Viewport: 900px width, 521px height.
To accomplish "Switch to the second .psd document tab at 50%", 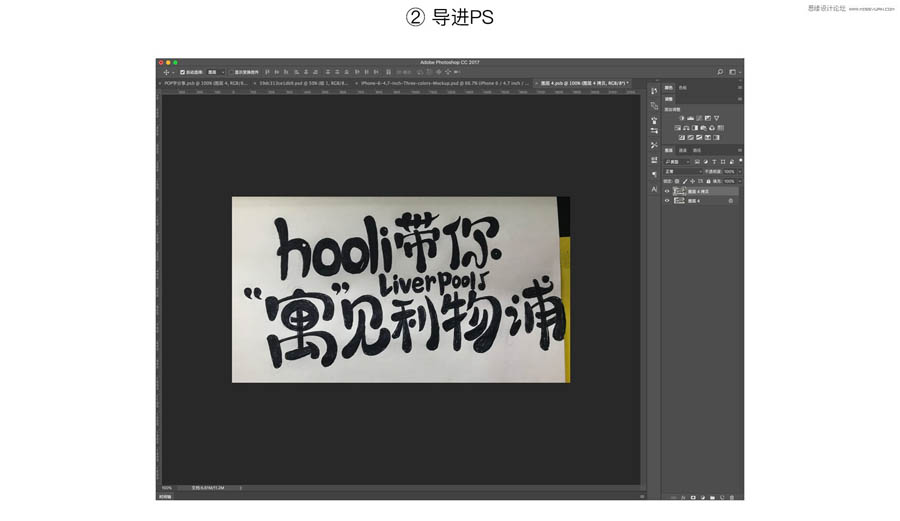I will click(303, 83).
